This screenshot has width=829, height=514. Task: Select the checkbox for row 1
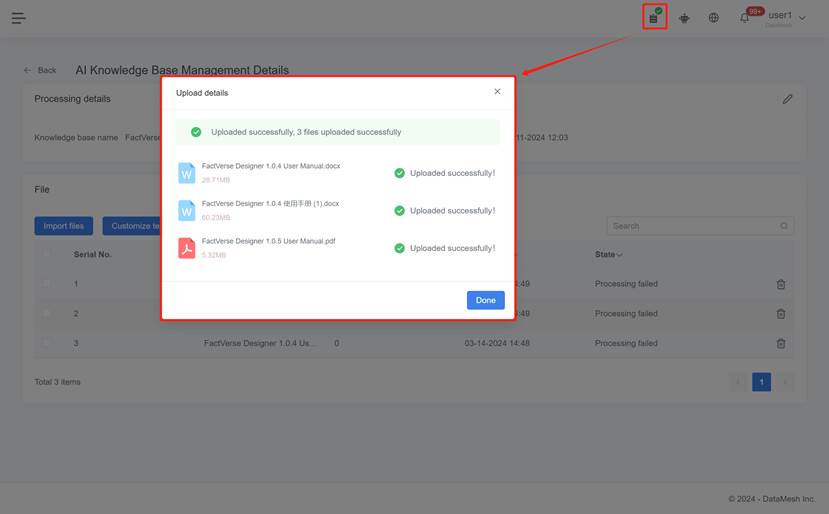[46, 284]
